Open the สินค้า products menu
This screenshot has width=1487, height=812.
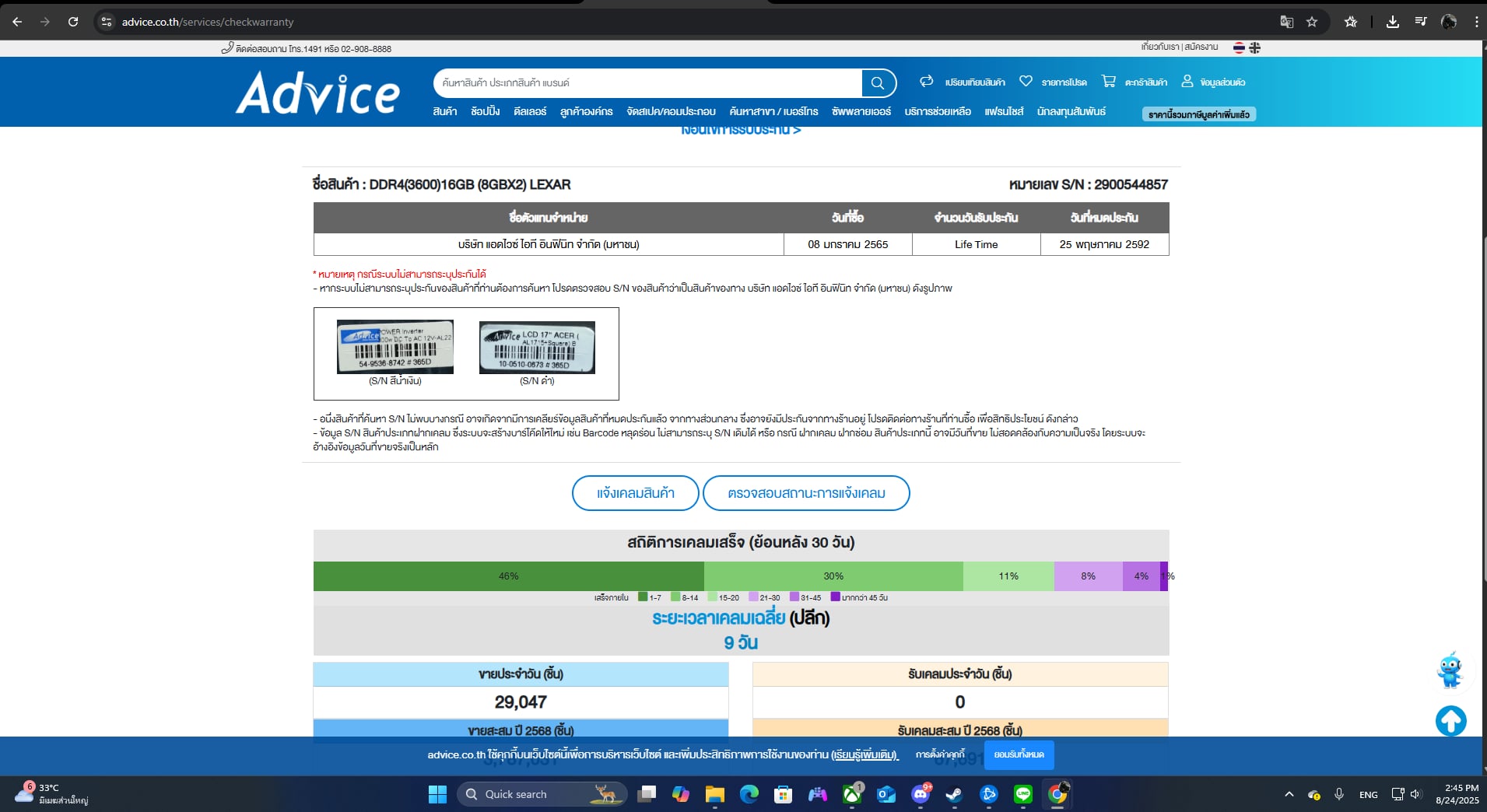tap(444, 112)
